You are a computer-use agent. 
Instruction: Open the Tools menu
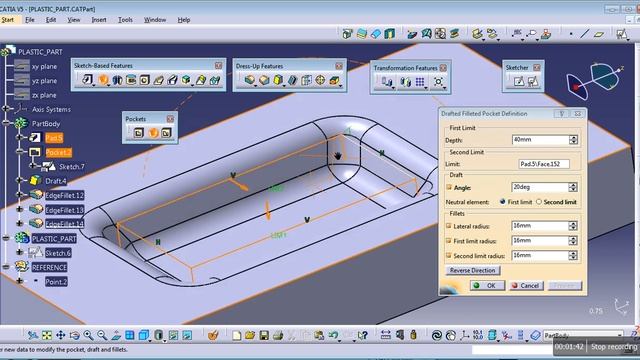[x=125, y=20]
